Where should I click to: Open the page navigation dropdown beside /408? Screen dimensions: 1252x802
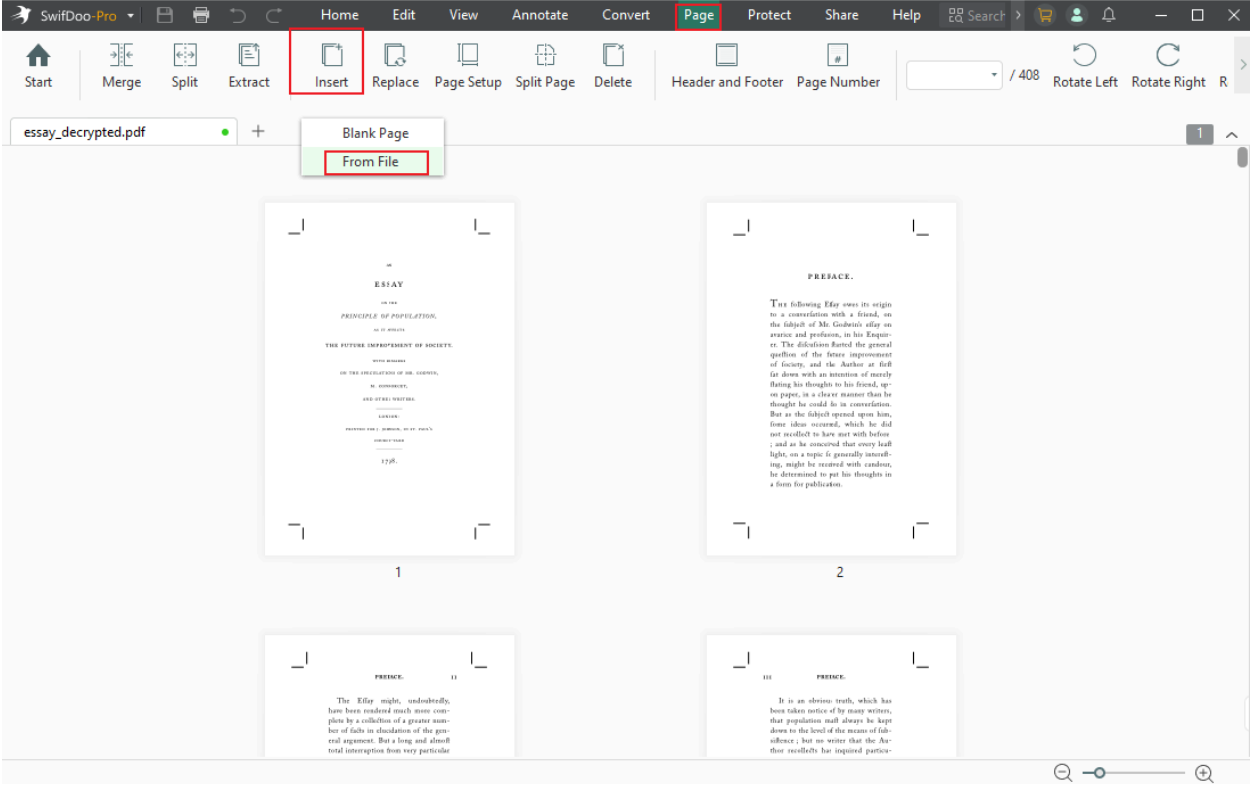click(993, 74)
